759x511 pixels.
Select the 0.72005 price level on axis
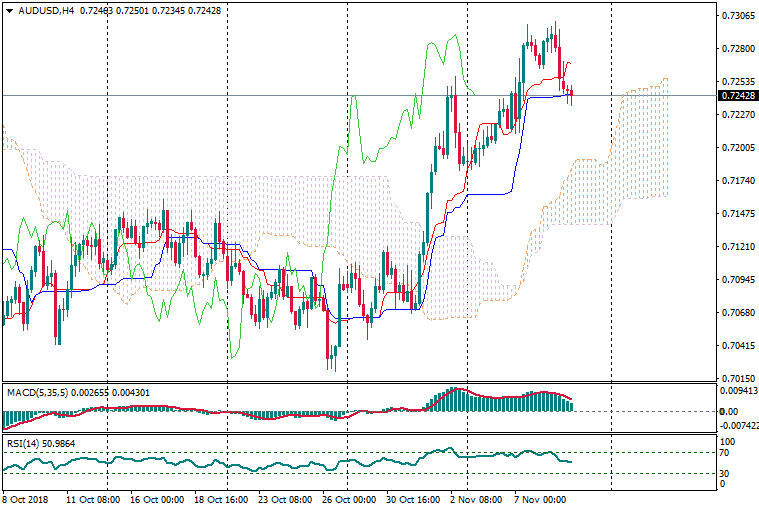[735, 148]
